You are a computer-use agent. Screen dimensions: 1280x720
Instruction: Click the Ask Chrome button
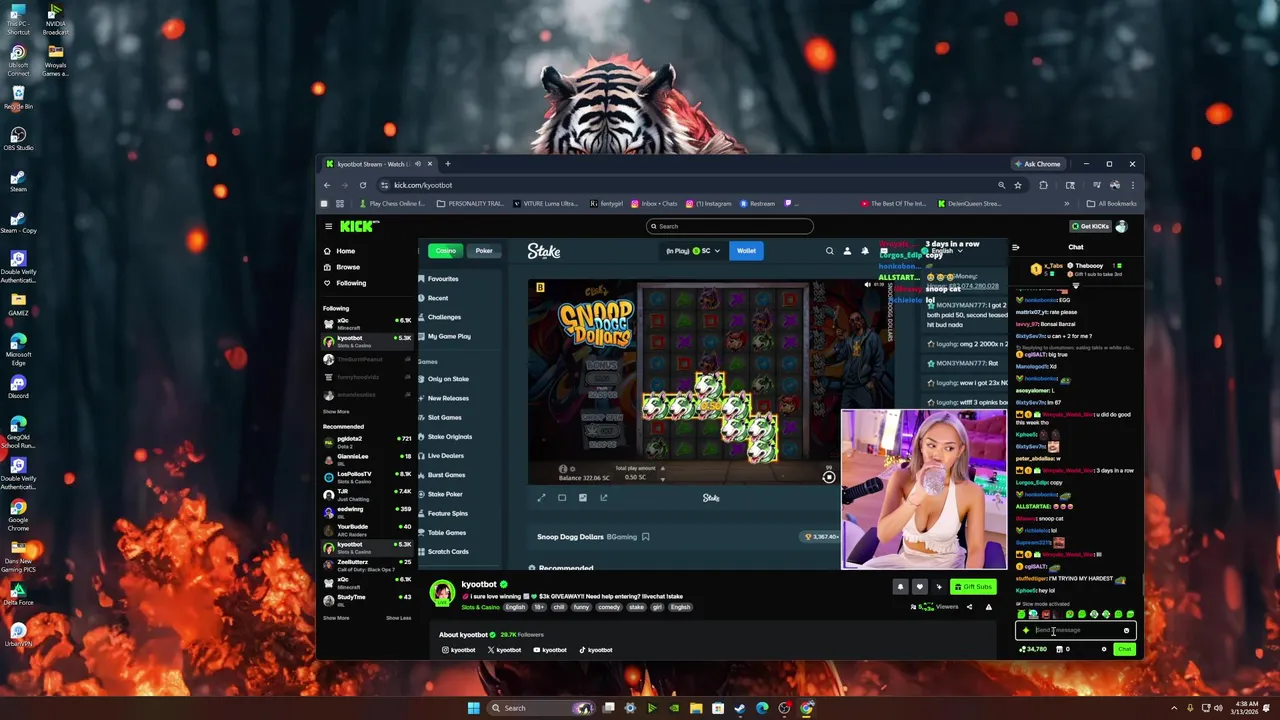pyautogui.click(x=1038, y=164)
